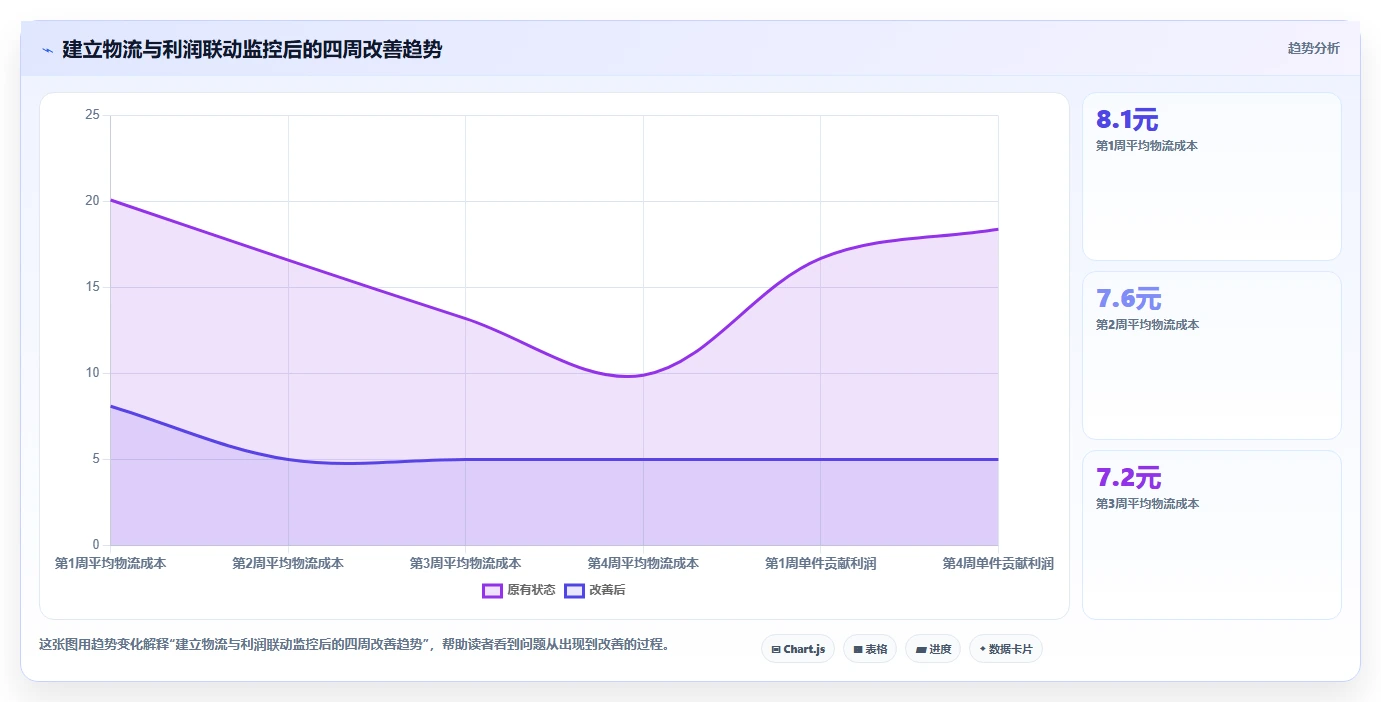Click the Chart.js tag icon
Screen dimensions: 1381x702
tap(776, 650)
